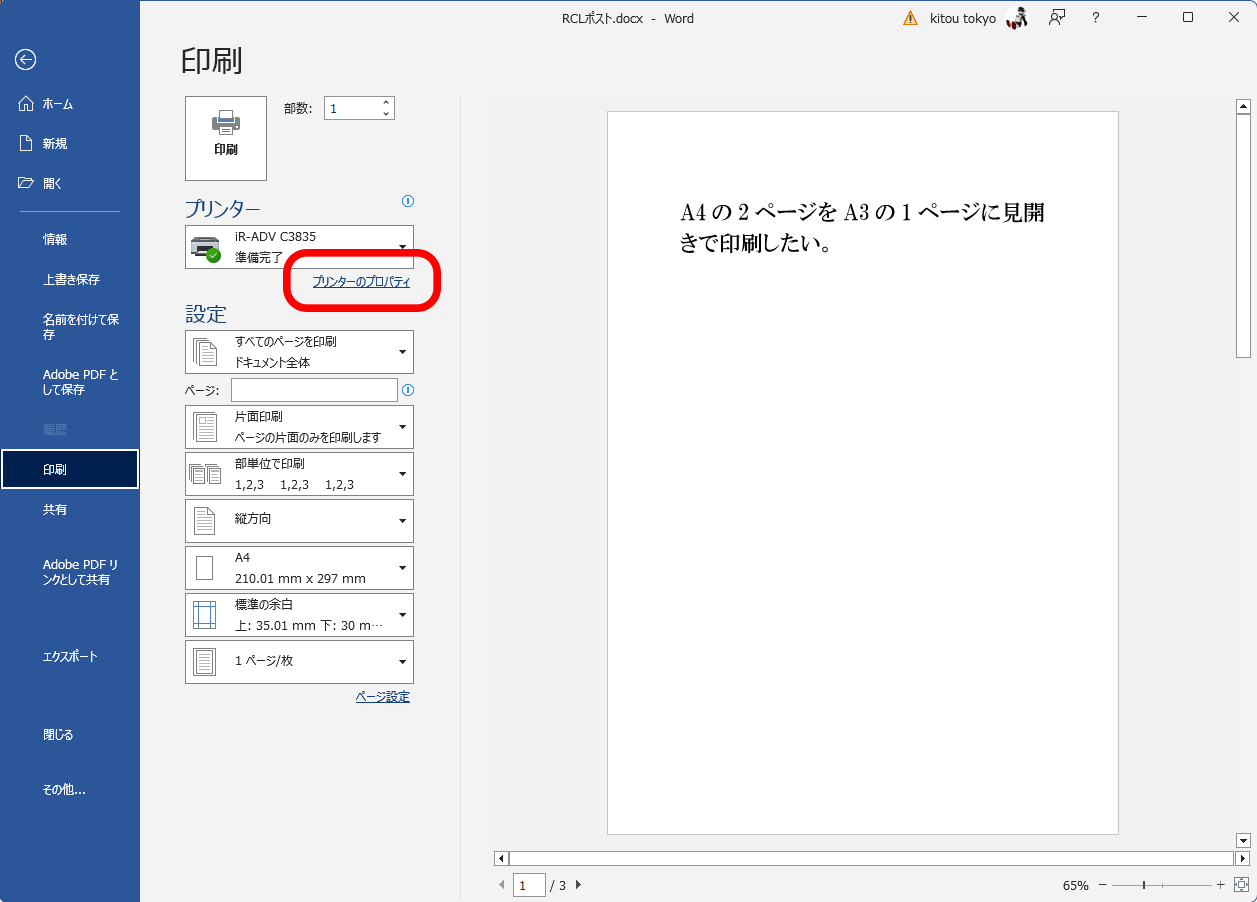
Task: Navigate back using the arrow at top left
Action: pyautogui.click(x=27, y=60)
